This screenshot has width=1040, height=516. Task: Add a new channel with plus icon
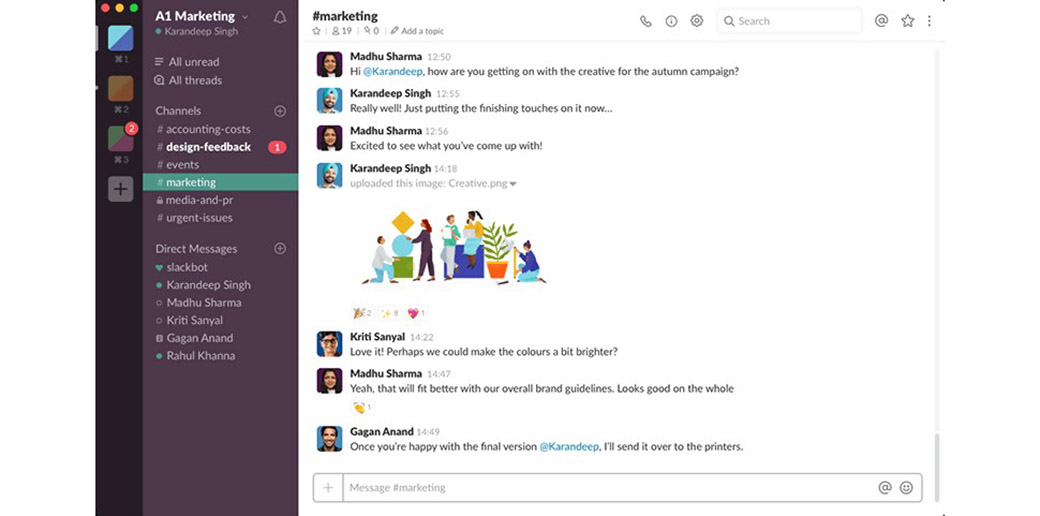point(280,111)
